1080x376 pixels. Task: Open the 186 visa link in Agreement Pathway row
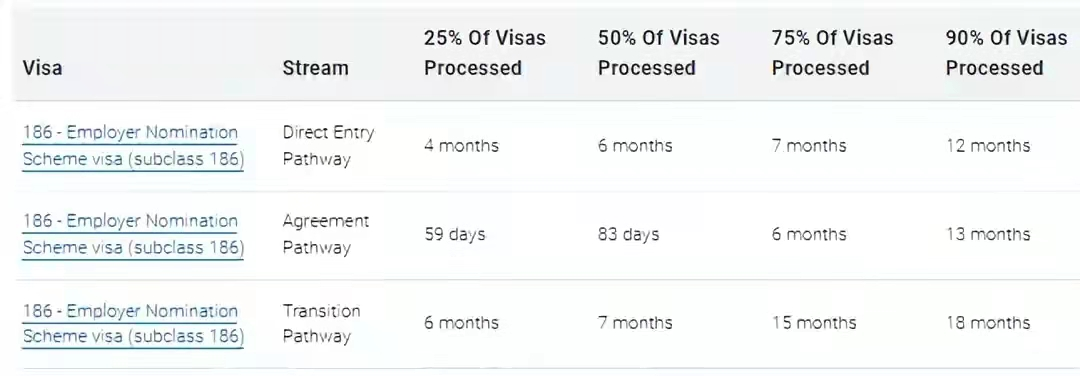pos(134,234)
